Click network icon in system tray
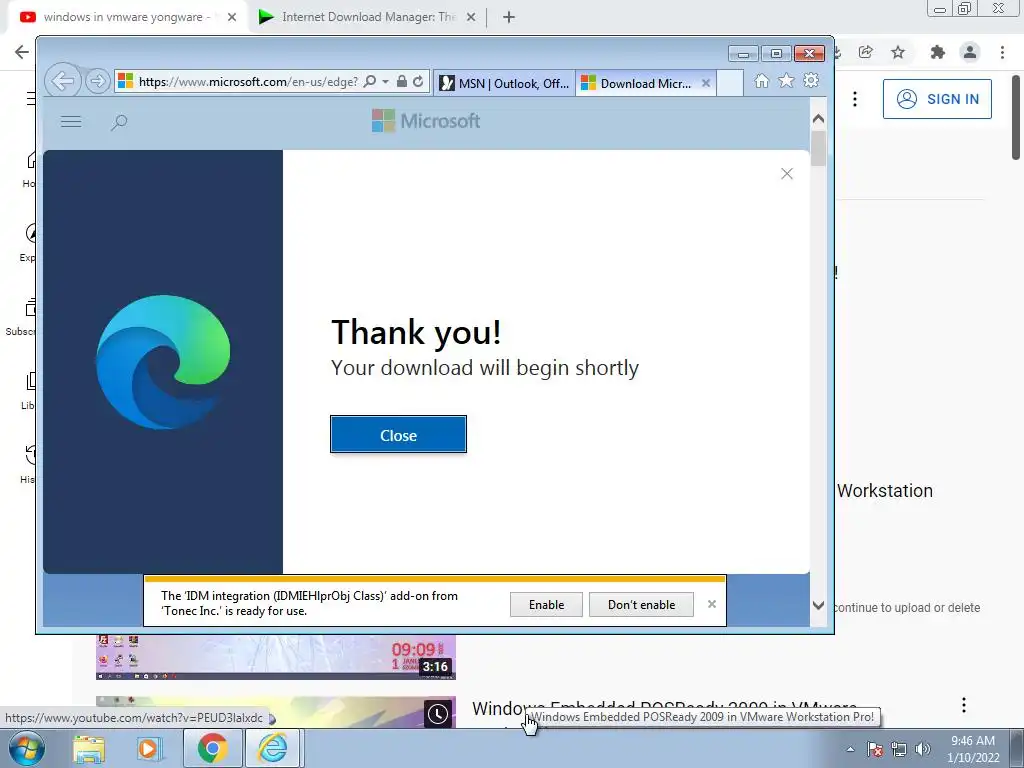1024x768 pixels. 899,749
